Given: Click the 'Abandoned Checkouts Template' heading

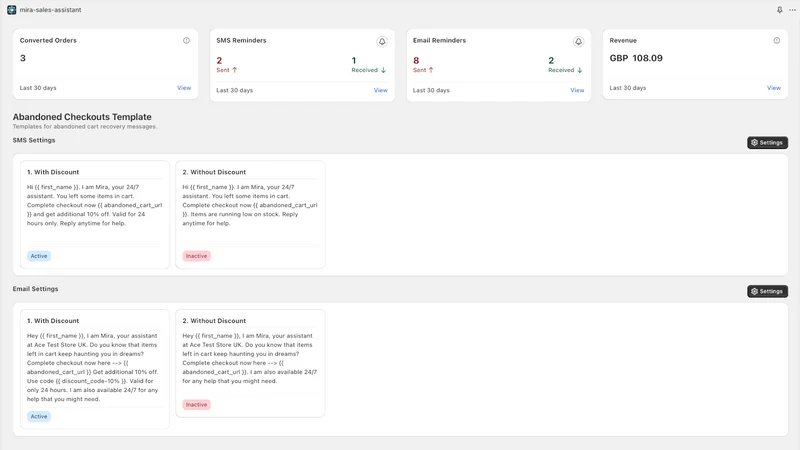Looking at the screenshot, I should (82, 117).
